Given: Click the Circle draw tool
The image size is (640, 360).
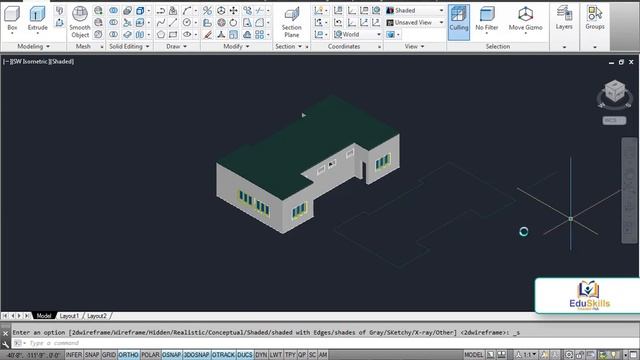Looking at the screenshot, I should [x=187, y=22].
